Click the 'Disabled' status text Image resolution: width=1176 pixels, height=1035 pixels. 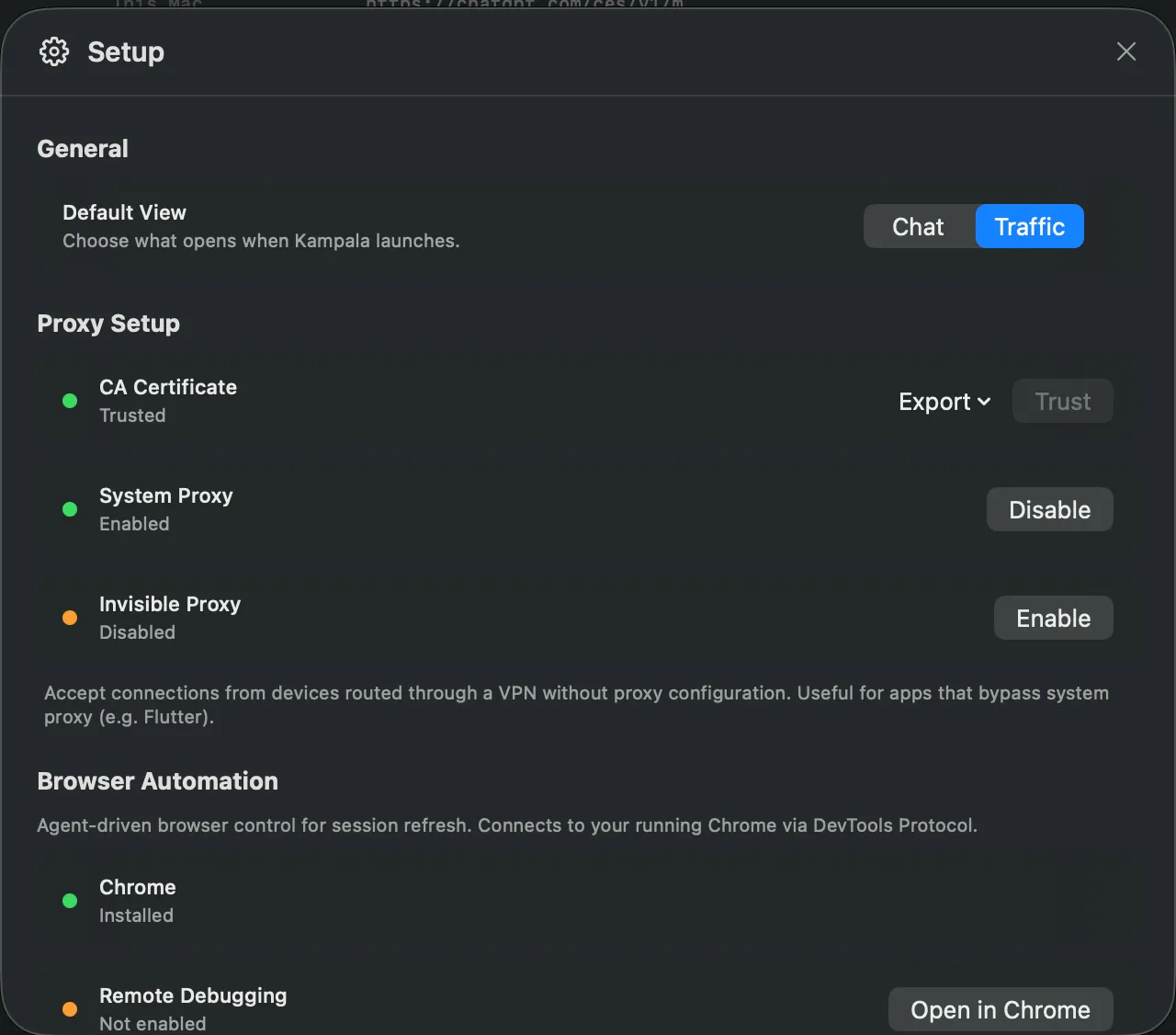[137, 632]
